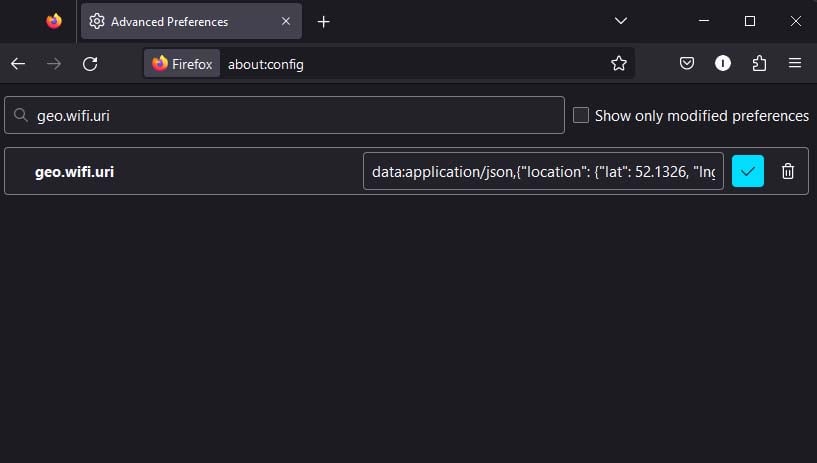This screenshot has width=817, height=463.
Task: Open the Save to Pocket icon
Action: point(687,64)
